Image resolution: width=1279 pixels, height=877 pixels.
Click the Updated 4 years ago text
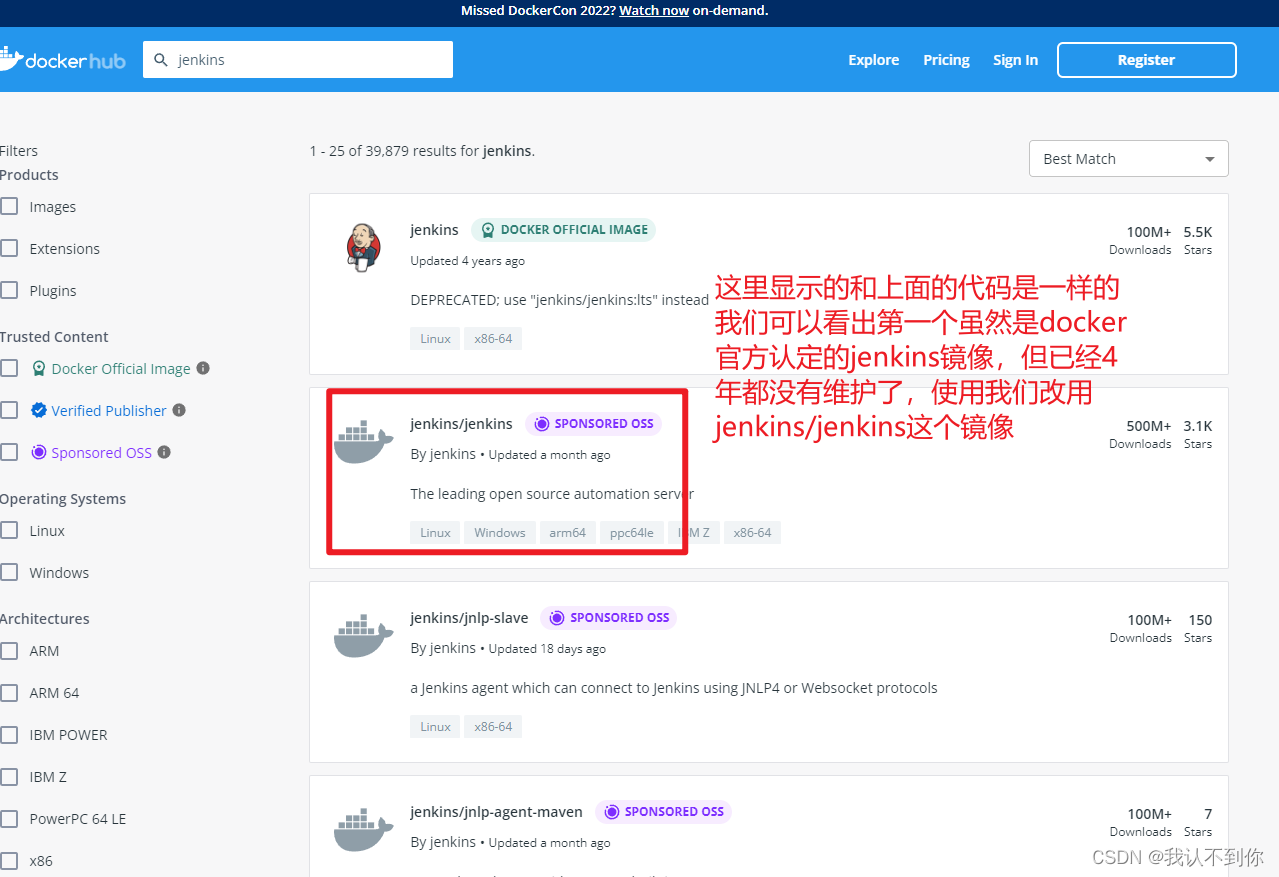tap(467, 261)
